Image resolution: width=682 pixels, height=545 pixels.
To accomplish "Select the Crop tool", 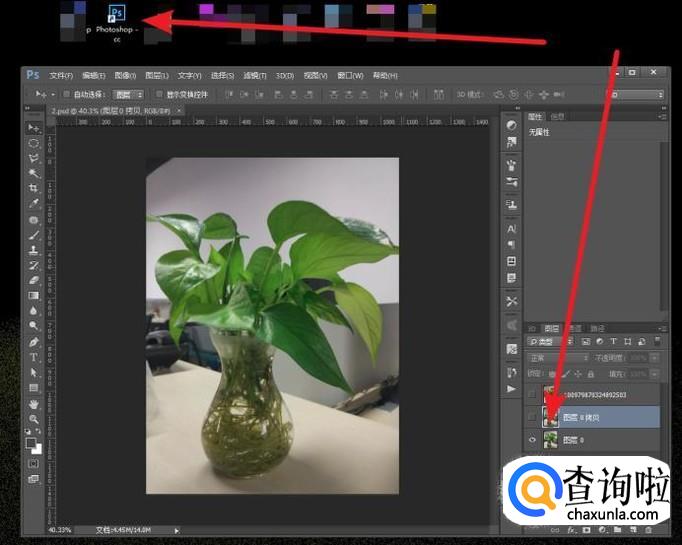I will point(33,188).
